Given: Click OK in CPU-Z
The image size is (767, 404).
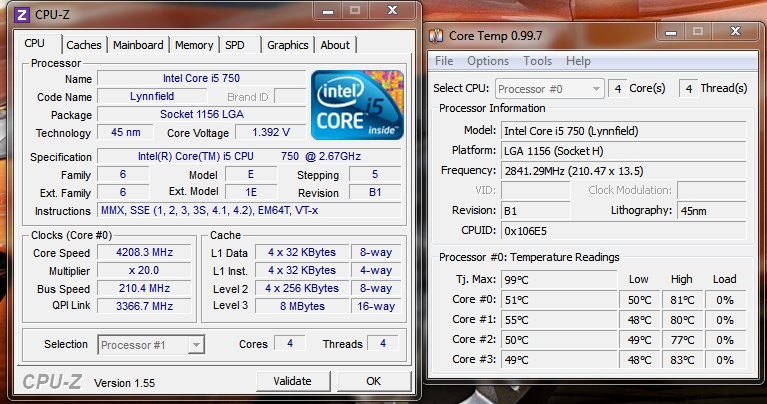Looking at the screenshot, I should [x=374, y=381].
